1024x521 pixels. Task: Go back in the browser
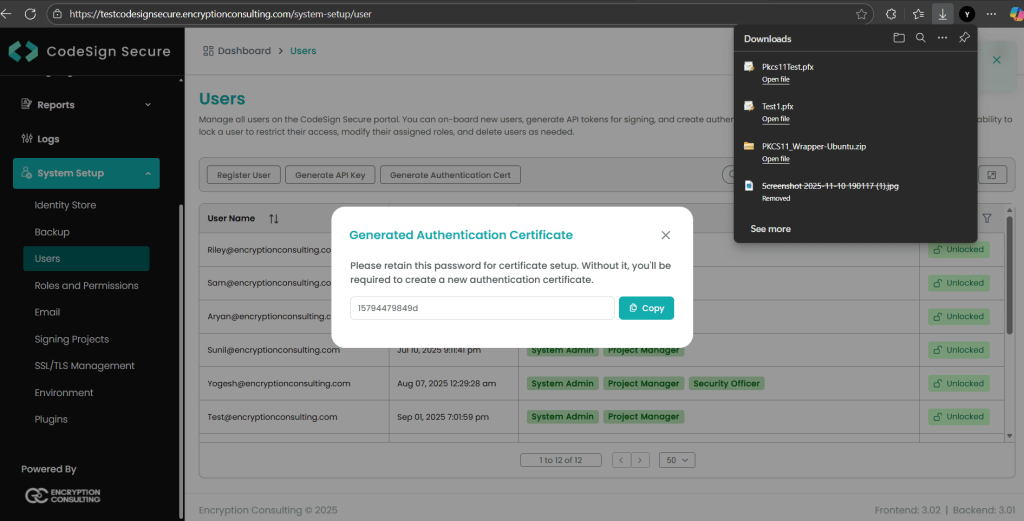pyautogui.click(x=6, y=14)
